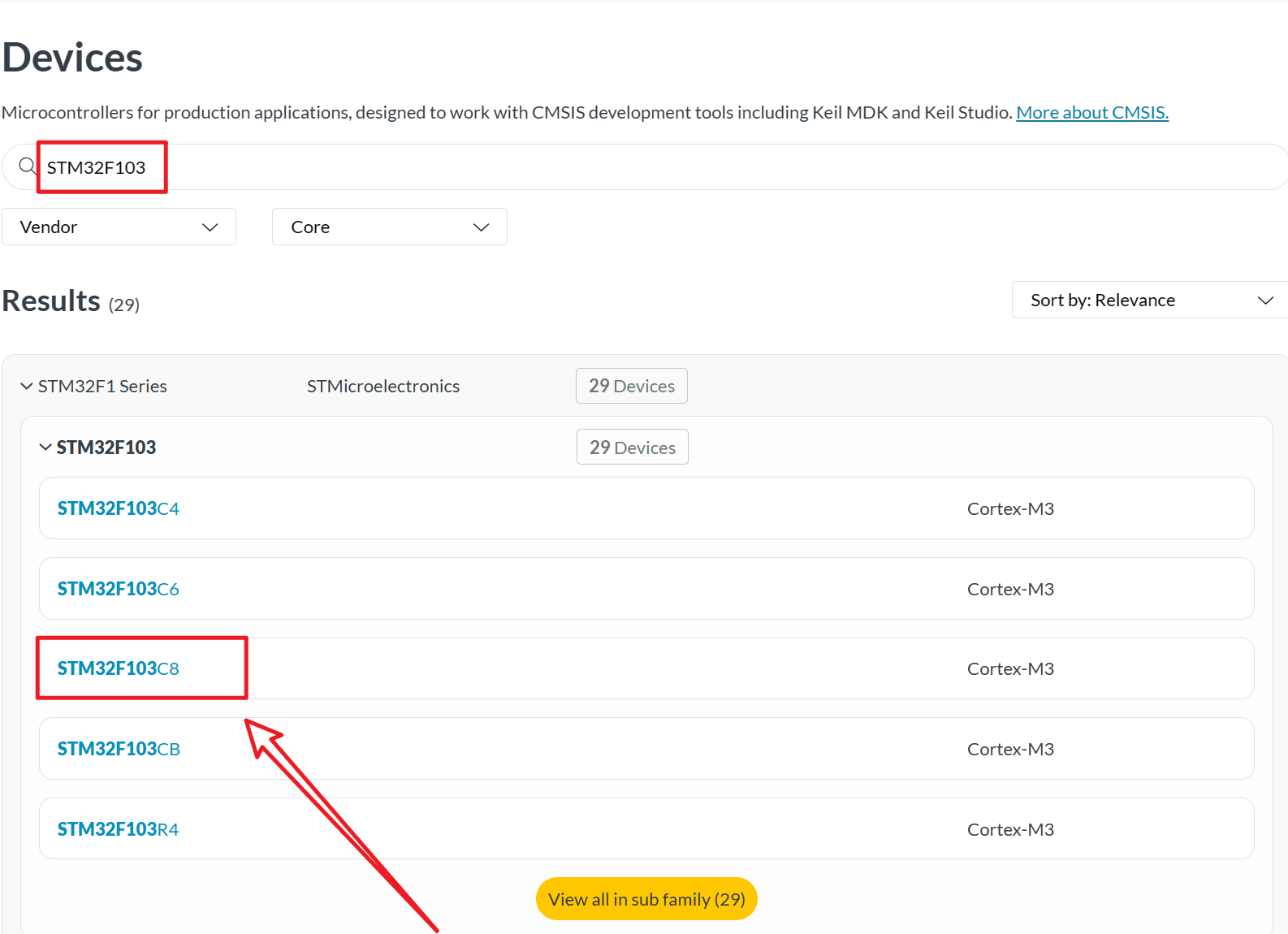Open the Sort by Relevance dropdown

click(x=1149, y=300)
